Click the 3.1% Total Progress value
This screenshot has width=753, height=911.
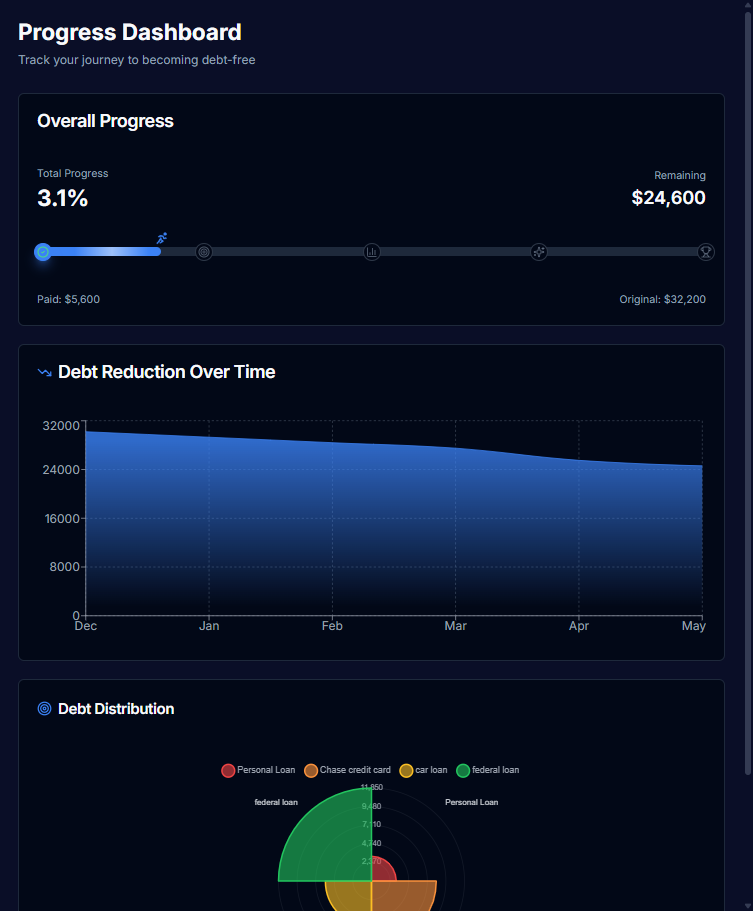click(62, 198)
